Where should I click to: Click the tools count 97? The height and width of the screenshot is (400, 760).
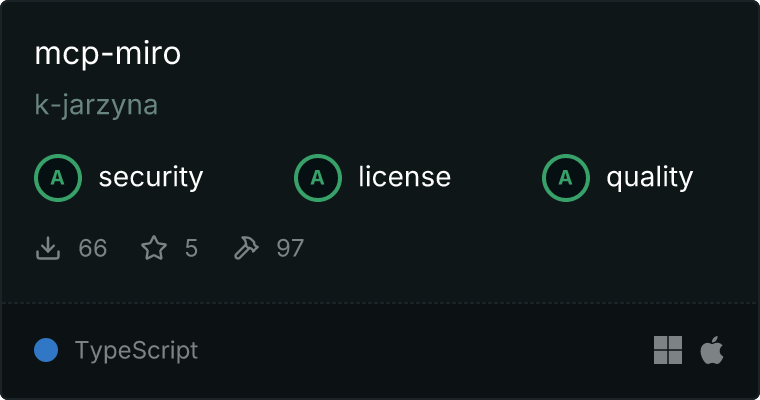pos(290,248)
